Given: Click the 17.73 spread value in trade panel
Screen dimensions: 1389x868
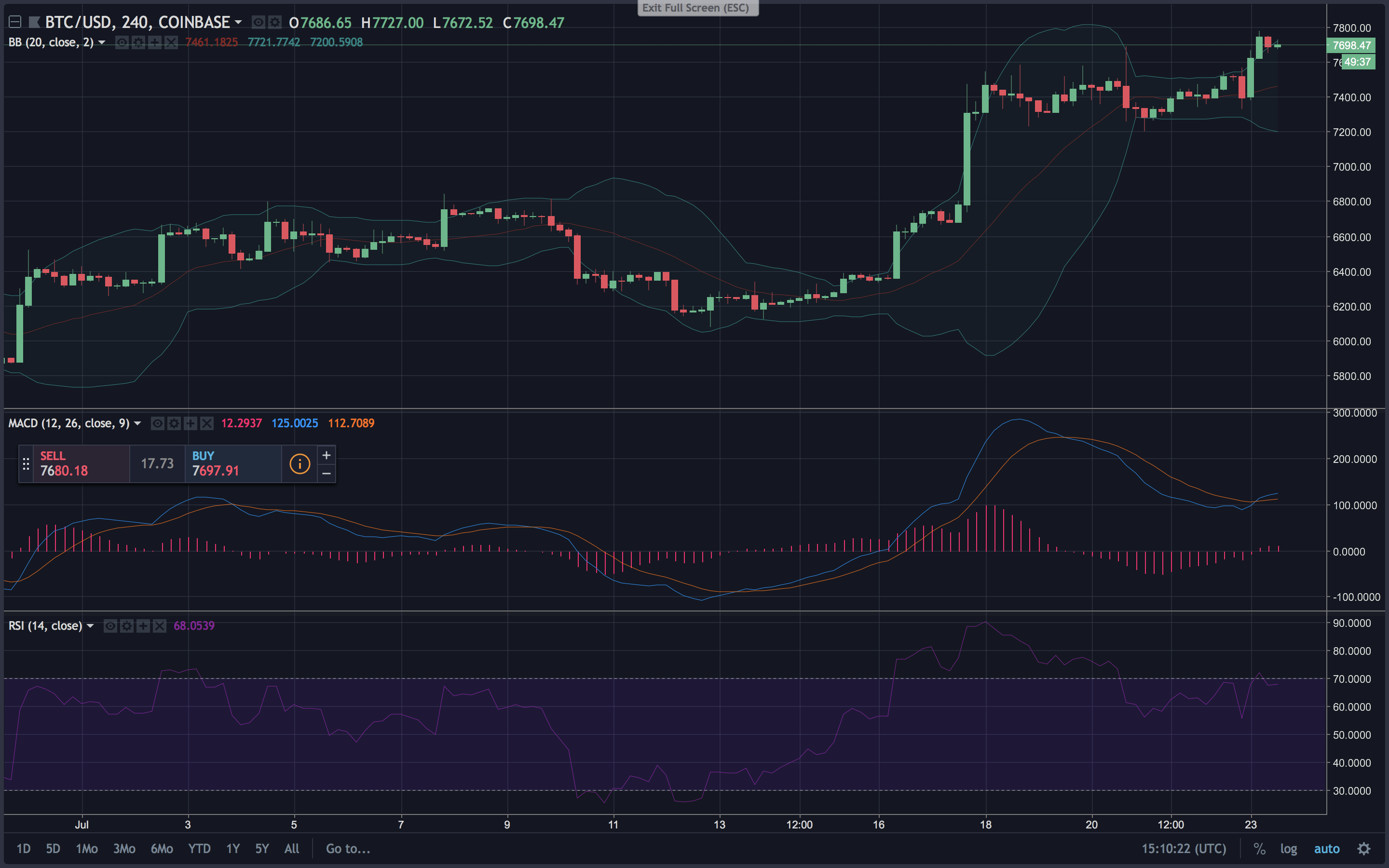Looking at the screenshot, I should (x=157, y=464).
